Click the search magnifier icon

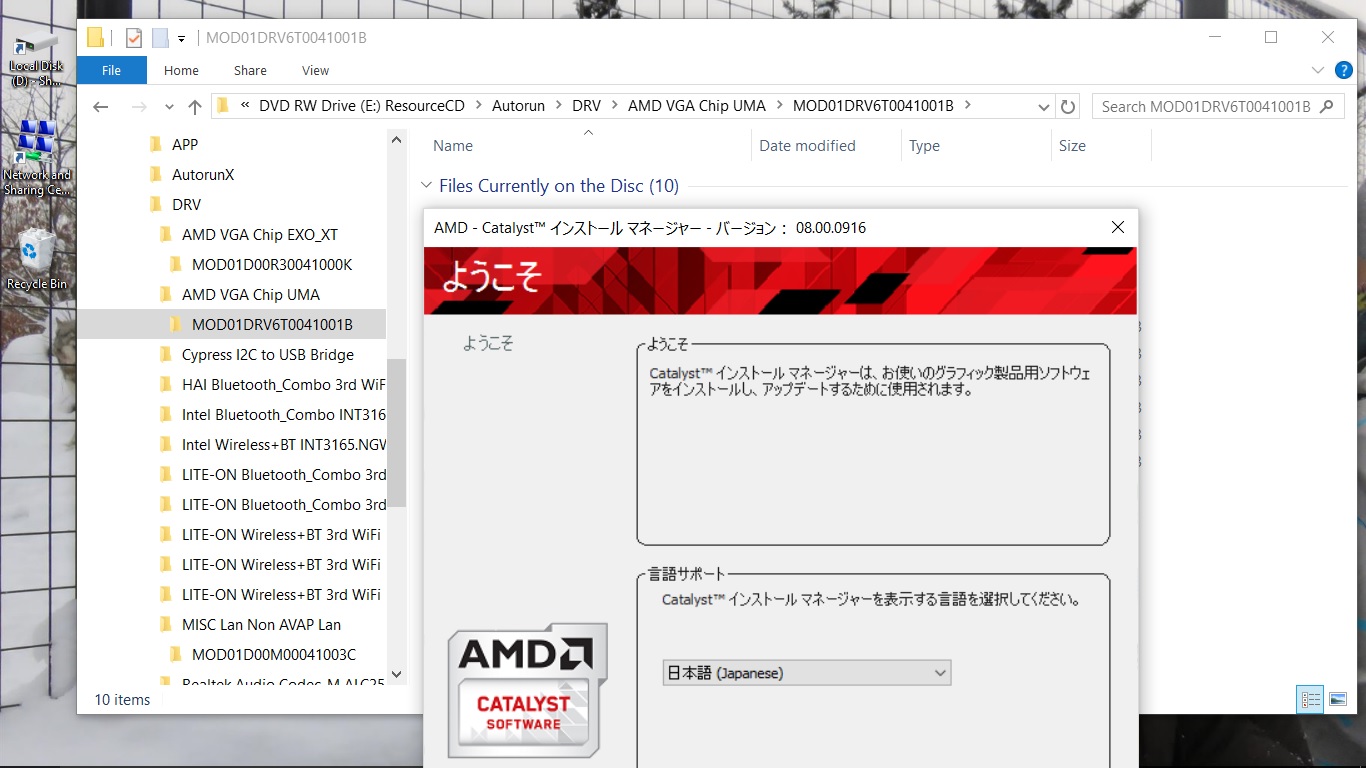tap(1327, 106)
